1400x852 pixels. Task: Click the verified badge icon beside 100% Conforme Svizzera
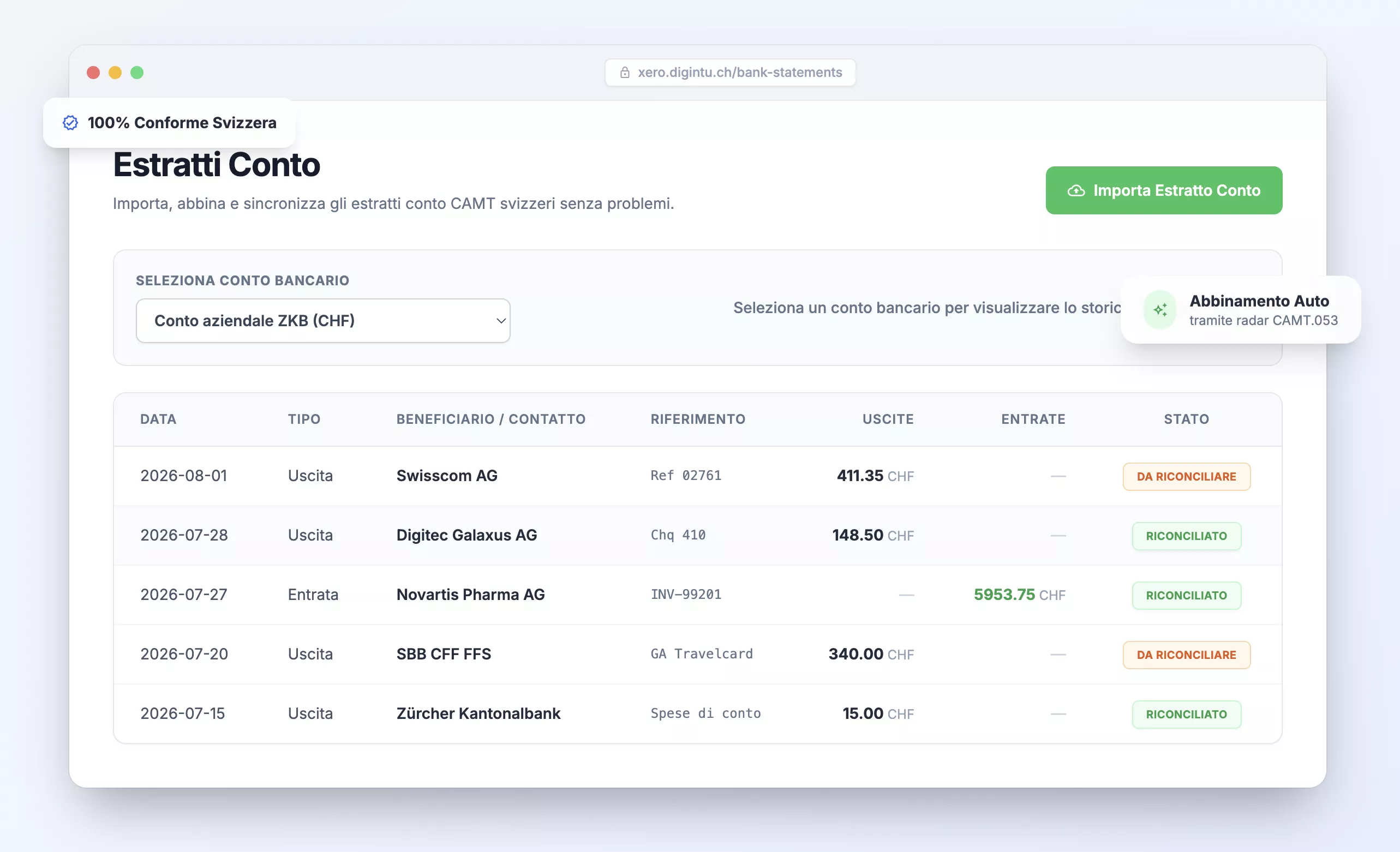[x=70, y=123]
